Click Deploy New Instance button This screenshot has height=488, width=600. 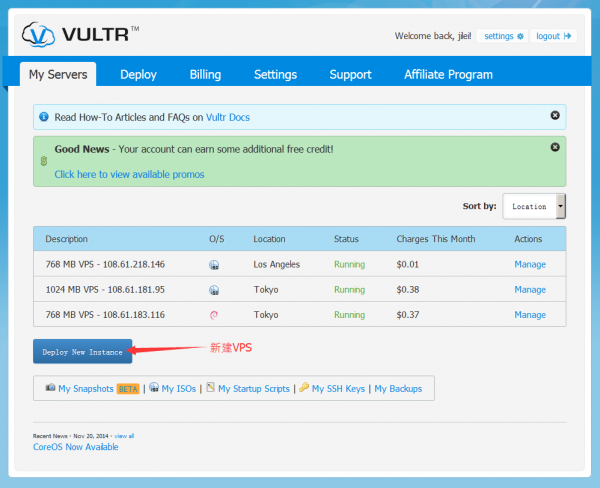pyautogui.click(x=83, y=351)
